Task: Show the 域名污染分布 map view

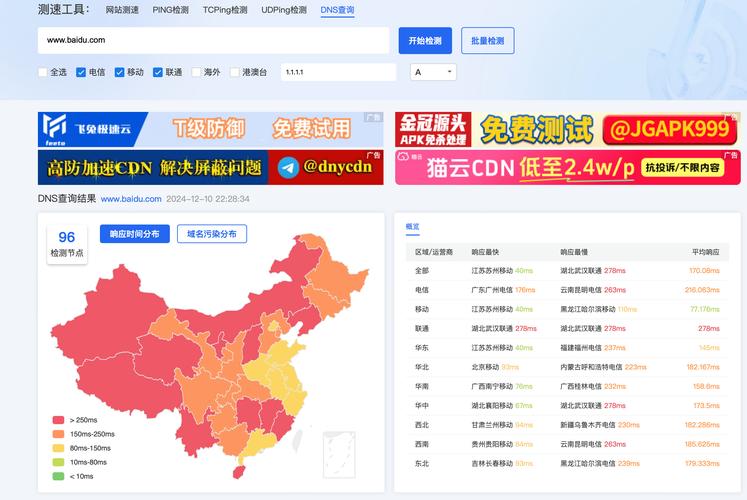Action: (x=212, y=234)
